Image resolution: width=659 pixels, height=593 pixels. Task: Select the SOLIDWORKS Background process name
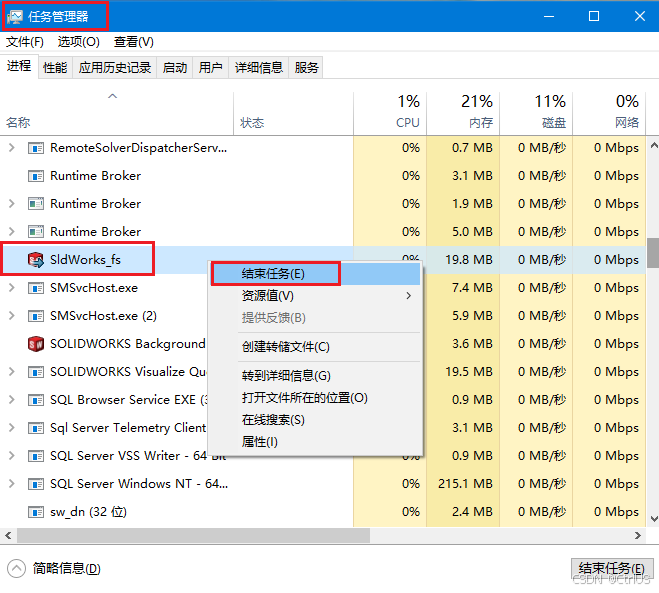128,344
